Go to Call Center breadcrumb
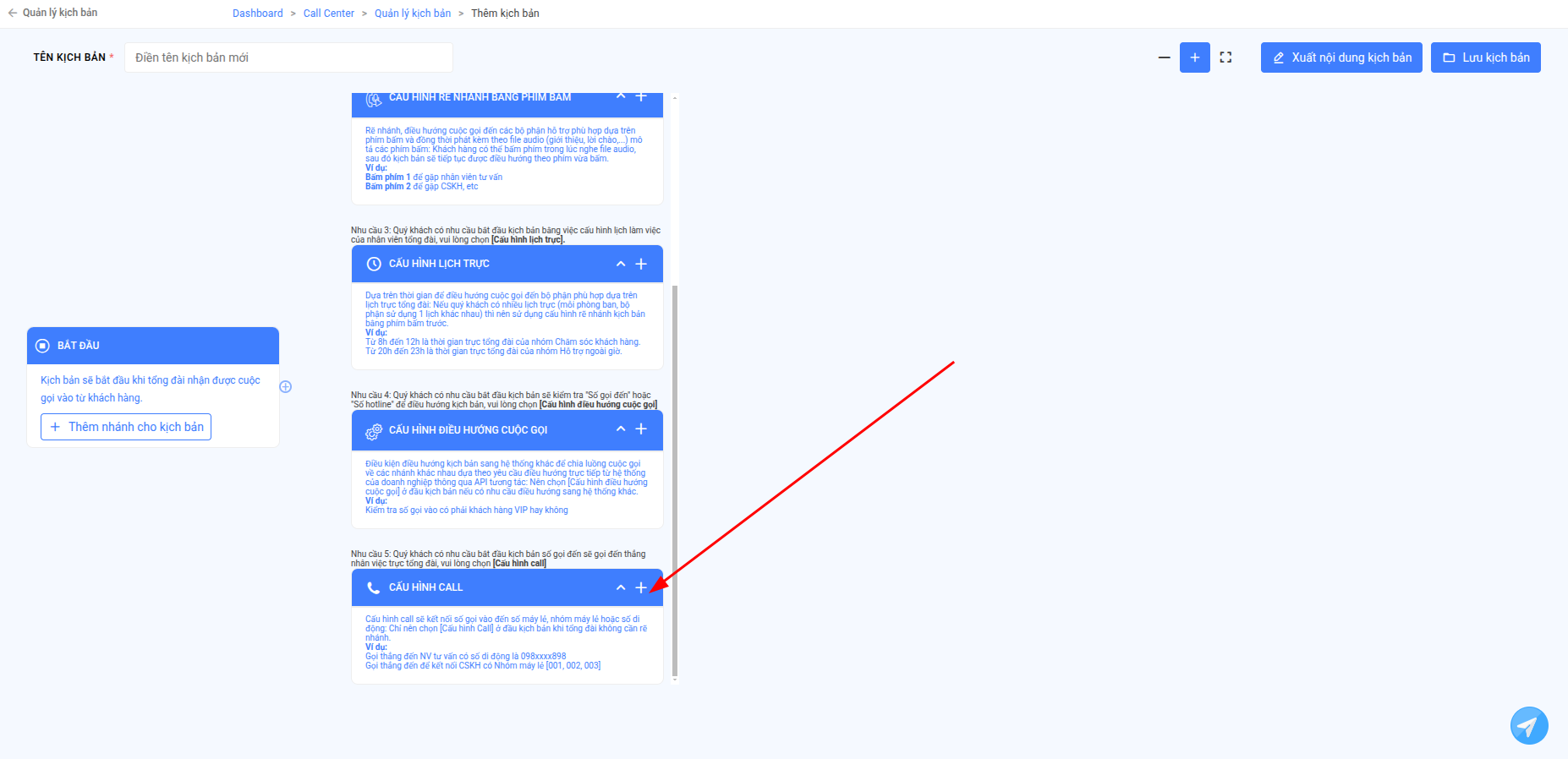The width and height of the screenshot is (1568, 759). pos(329,14)
